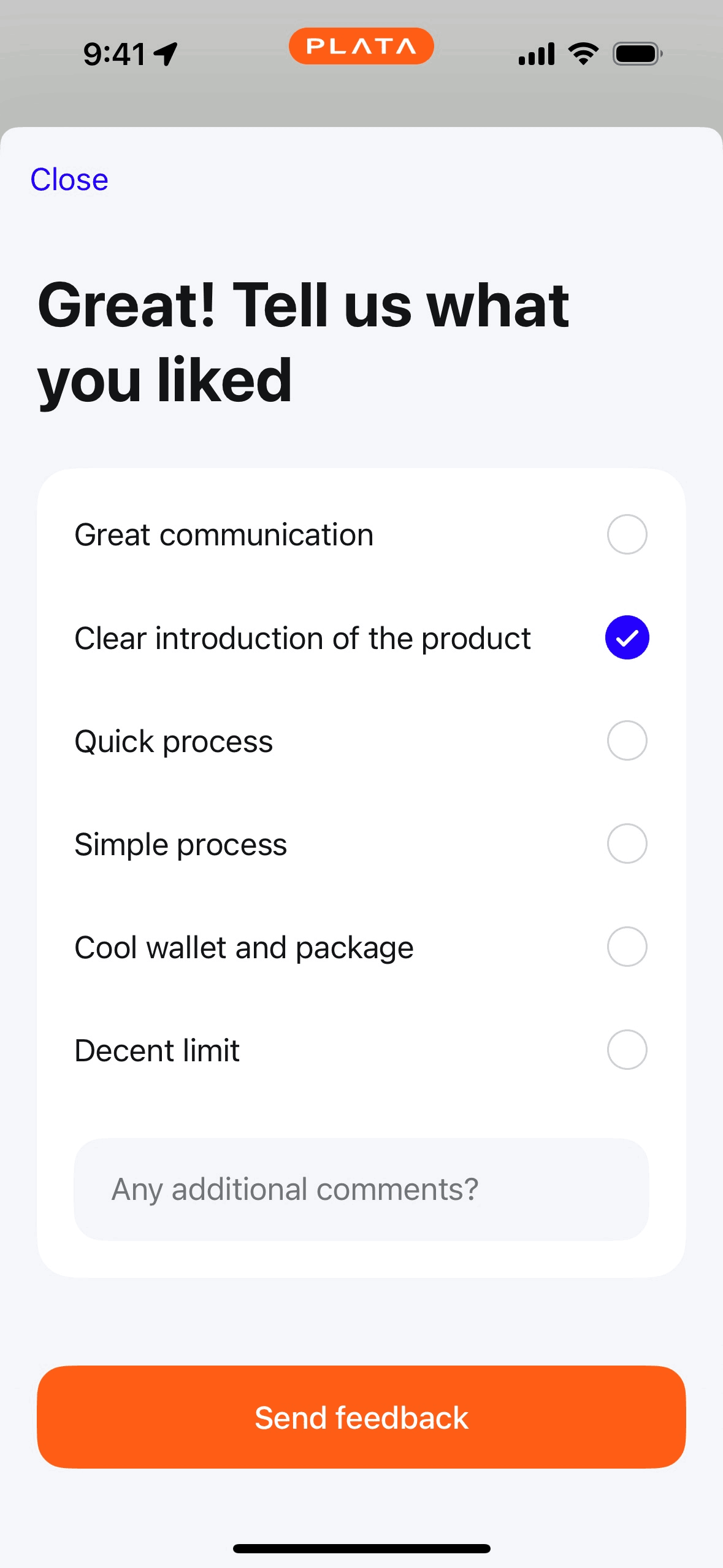Check Cool wallet and package option
723x1568 pixels.
click(627, 947)
